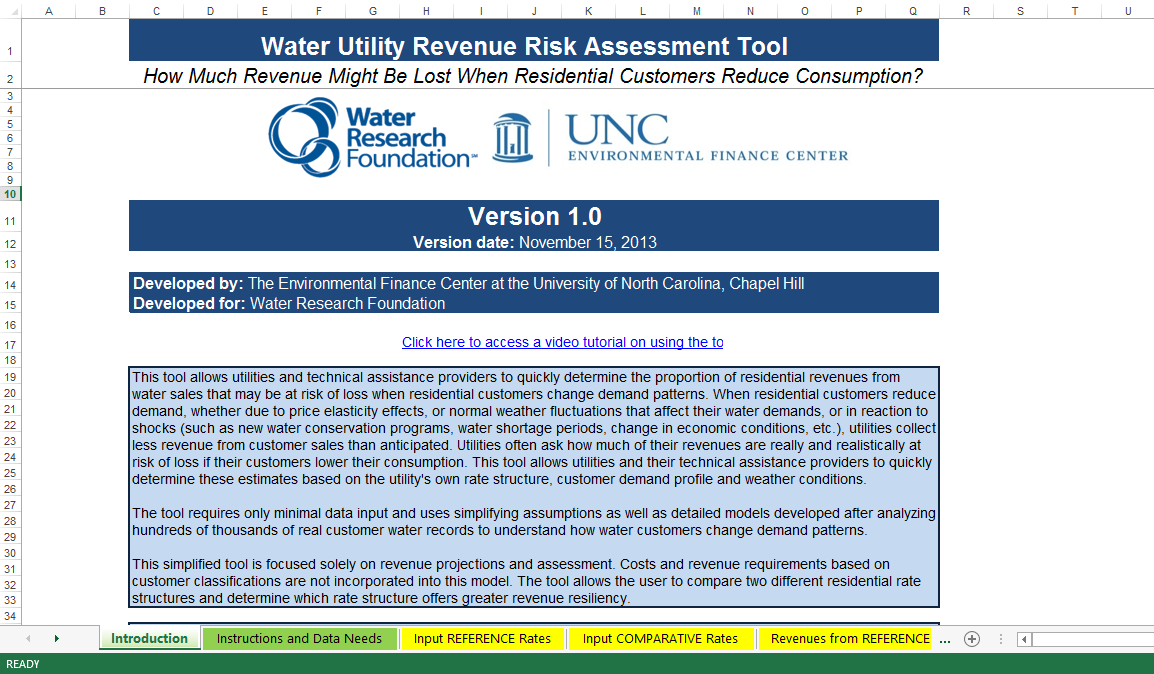1154x674 pixels.
Task: Select row 17 header
Action: pos(10,344)
